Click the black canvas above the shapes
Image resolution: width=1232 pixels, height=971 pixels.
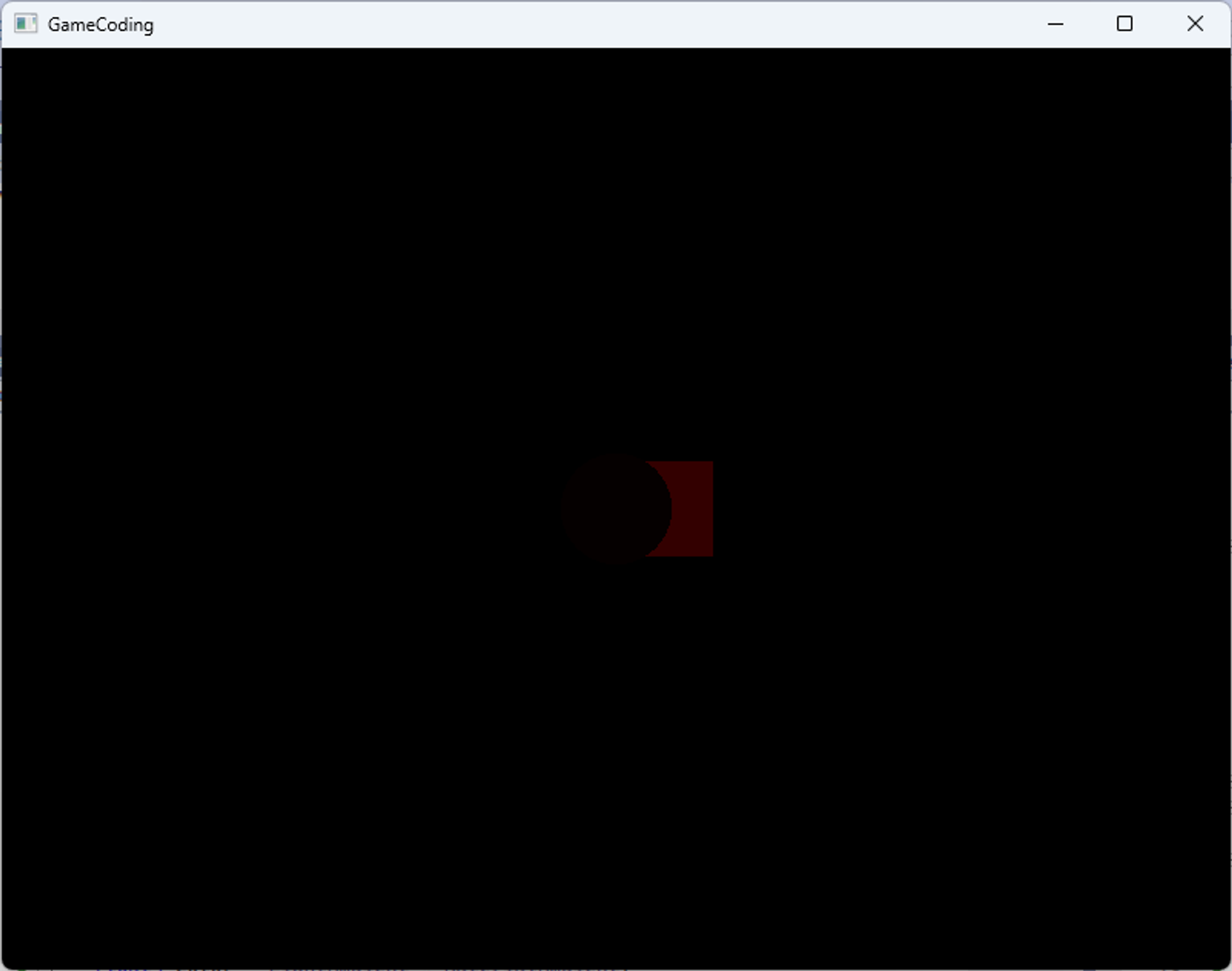[x=616, y=246]
